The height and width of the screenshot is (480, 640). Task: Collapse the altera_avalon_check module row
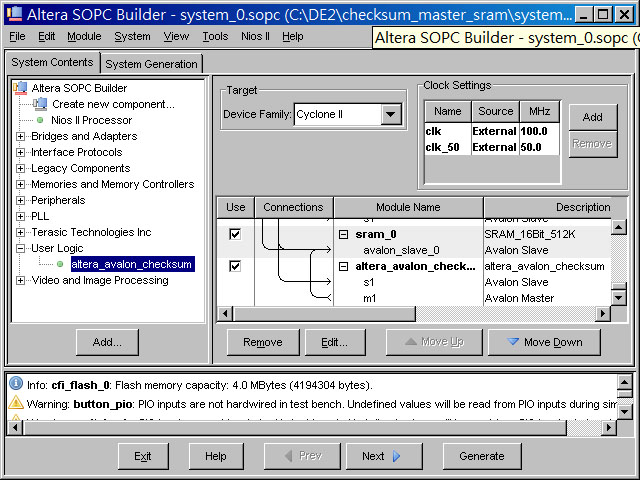[344, 267]
